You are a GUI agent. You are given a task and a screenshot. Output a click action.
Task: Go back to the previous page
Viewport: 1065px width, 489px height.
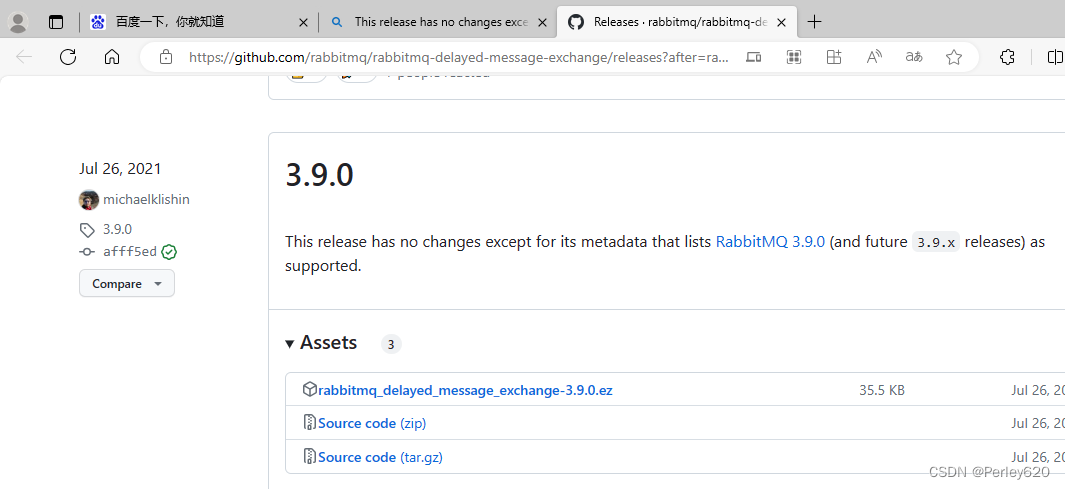pos(24,57)
